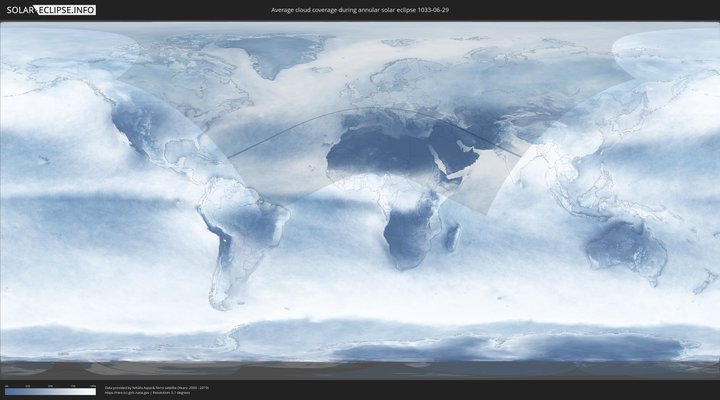Screen dimensions: 720x400
Task: Select Madagascar island on the map
Action: pyautogui.click(x=455, y=237)
